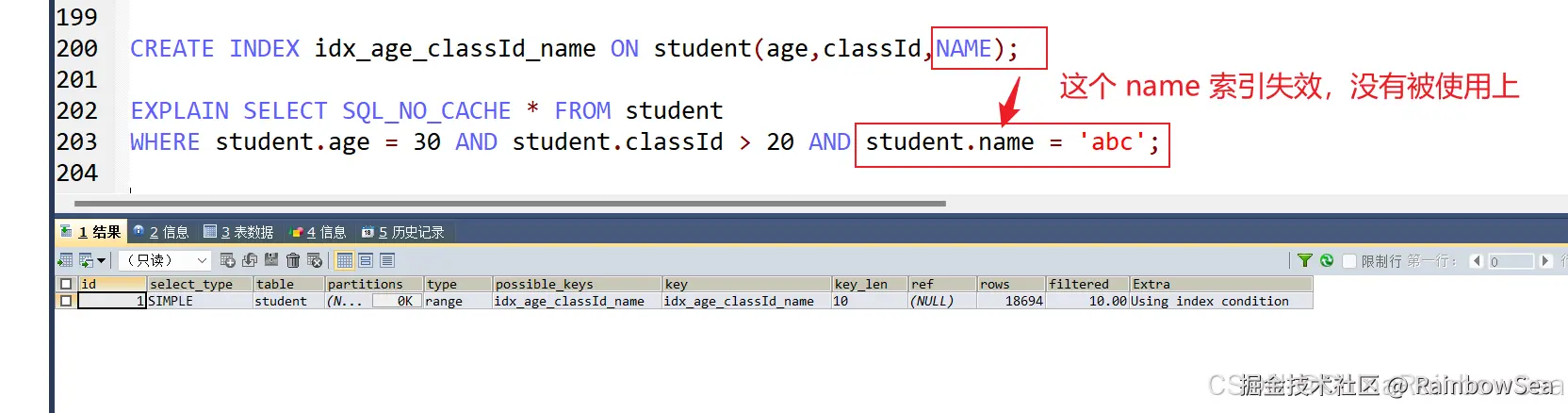Click the student cell in table column
The image size is (1568, 413).
click(x=289, y=301)
